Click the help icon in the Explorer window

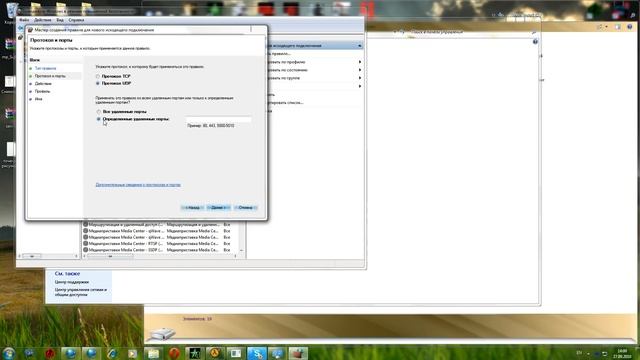[x=630, y=27]
